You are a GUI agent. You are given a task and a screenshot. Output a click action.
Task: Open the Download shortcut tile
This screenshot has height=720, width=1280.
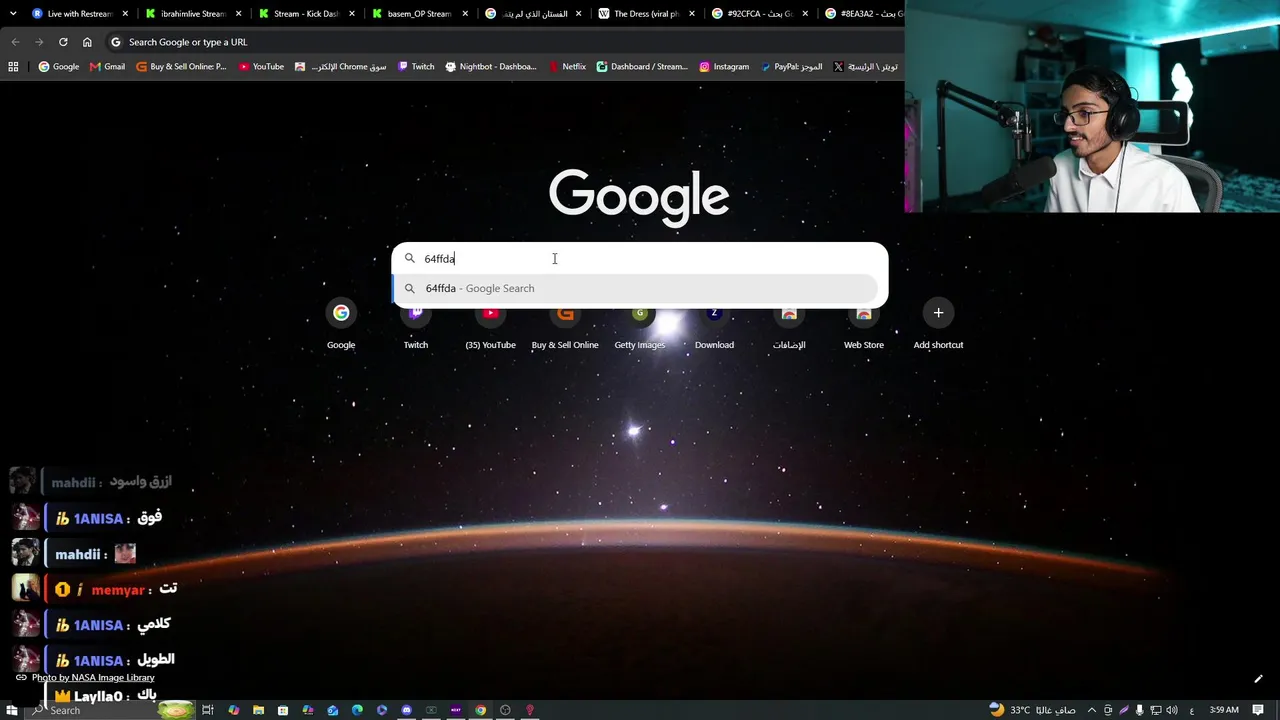point(714,326)
